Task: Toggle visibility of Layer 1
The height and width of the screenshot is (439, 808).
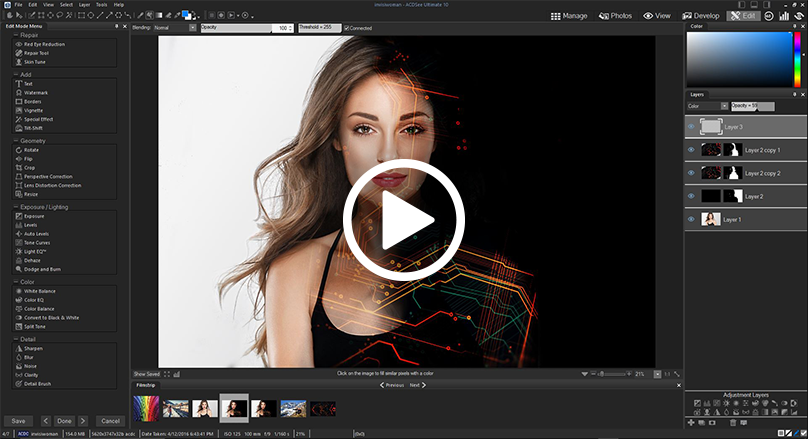Action: (x=691, y=219)
